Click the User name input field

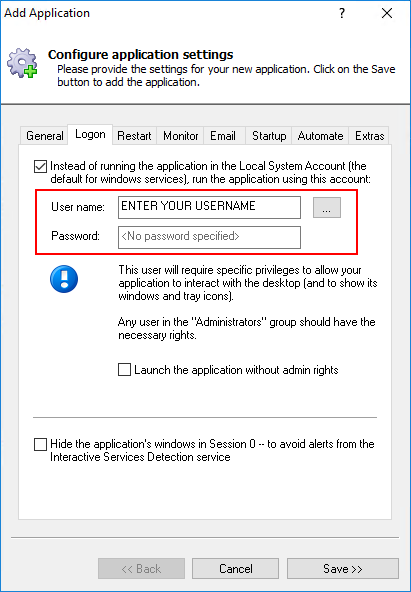pyautogui.click(x=209, y=207)
